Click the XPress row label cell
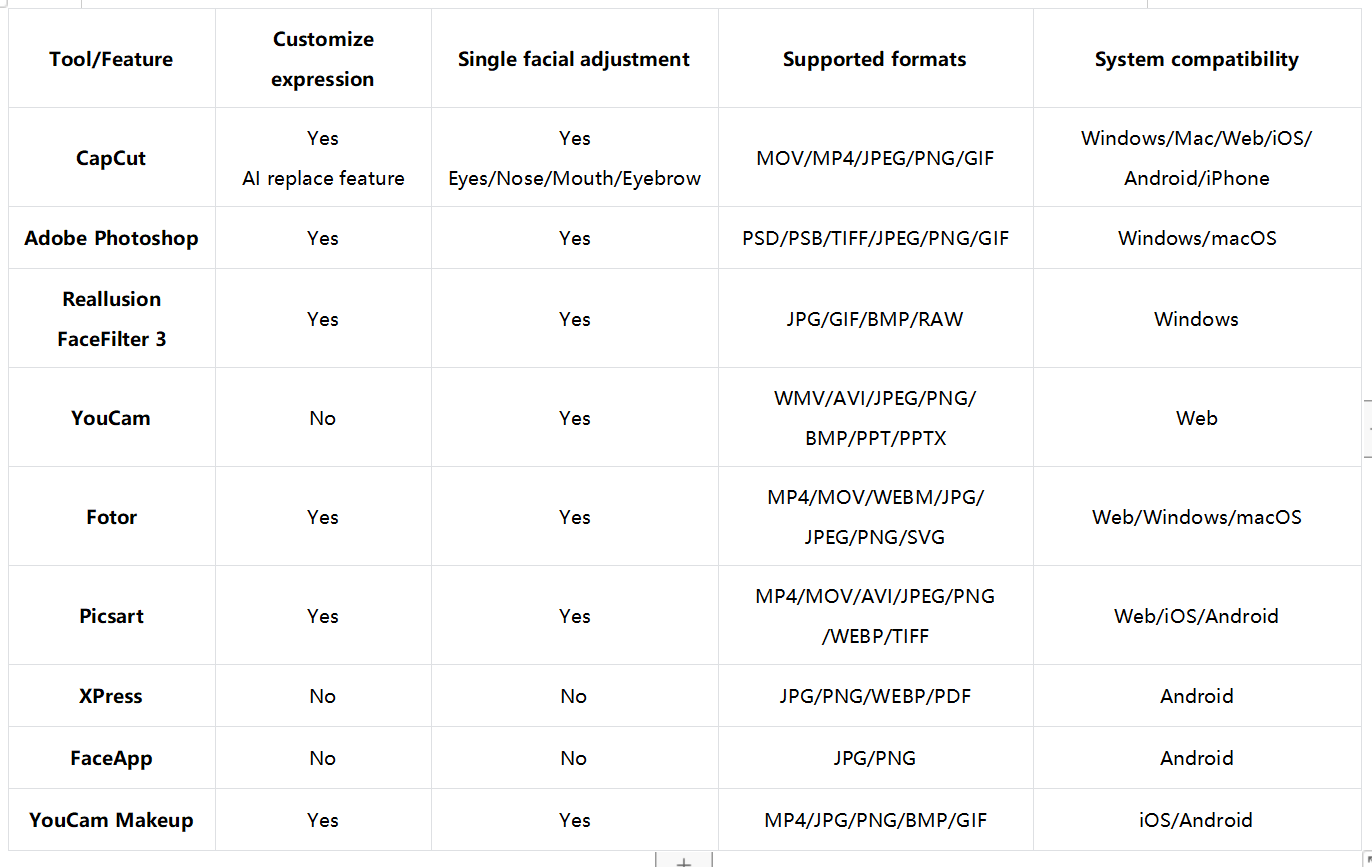Viewport: 1372px width, 867px height. 111,696
